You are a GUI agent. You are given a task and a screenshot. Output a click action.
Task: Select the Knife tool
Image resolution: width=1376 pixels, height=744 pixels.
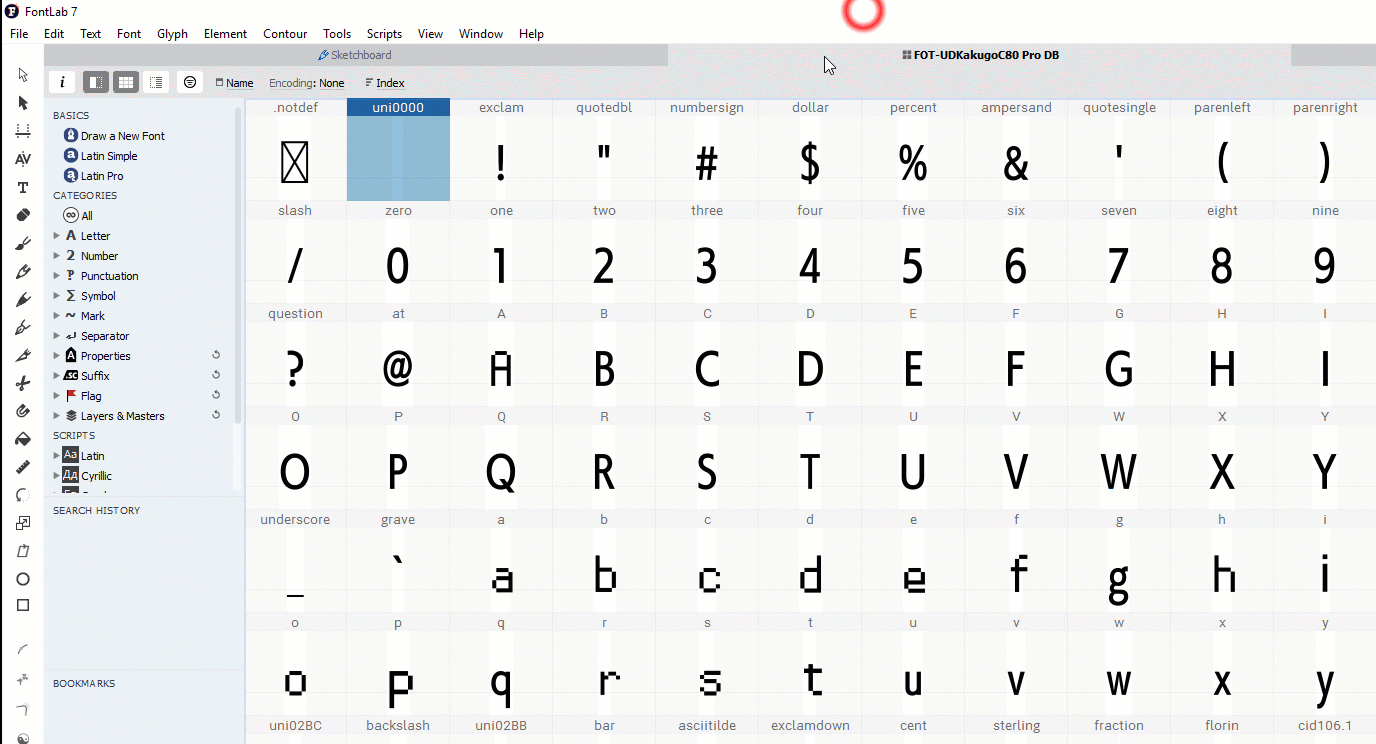(23, 355)
